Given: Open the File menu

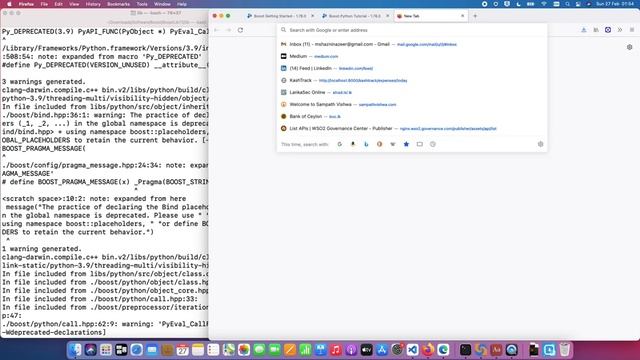Looking at the screenshot, I should point(44,4).
